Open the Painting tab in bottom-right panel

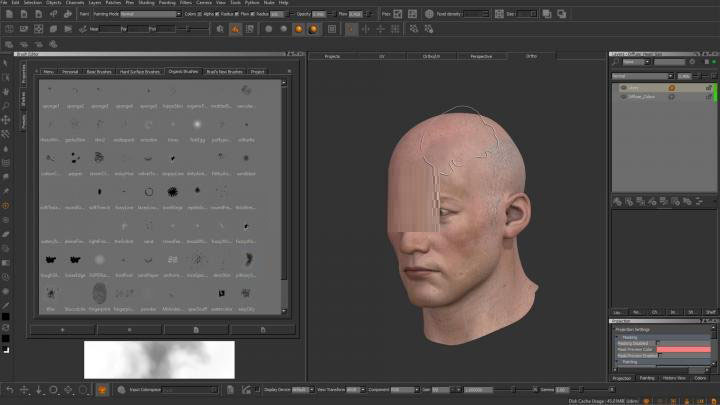click(647, 378)
